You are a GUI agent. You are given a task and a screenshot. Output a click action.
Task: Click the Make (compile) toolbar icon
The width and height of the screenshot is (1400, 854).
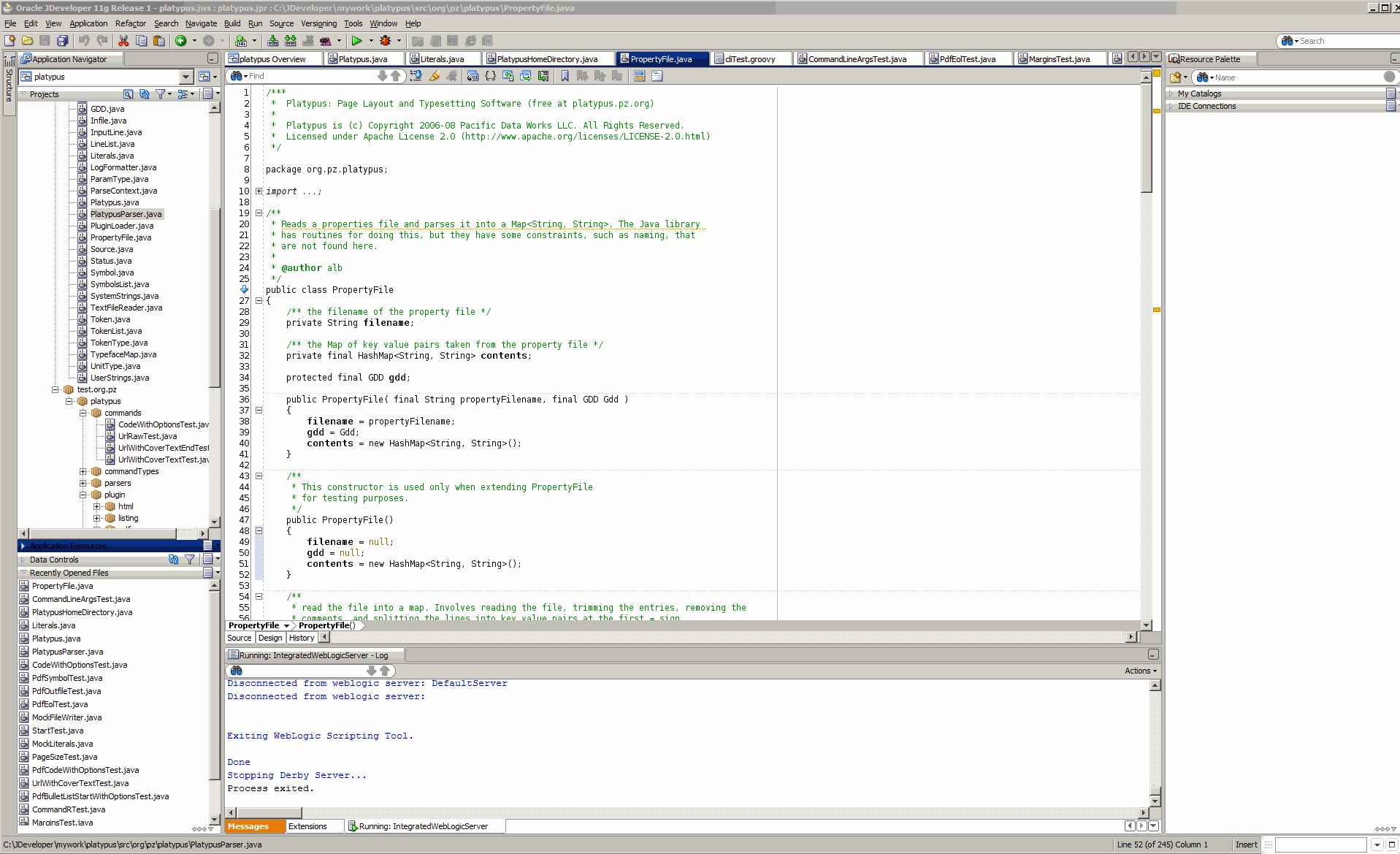click(x=273, y=41)
